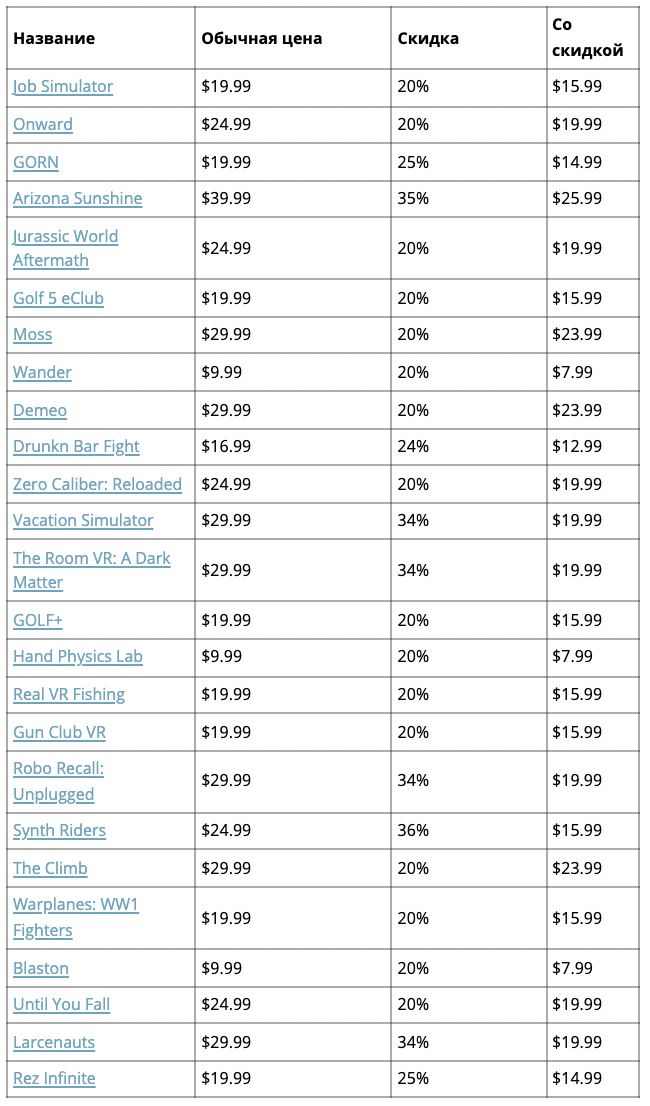The height and width of the screenshot is (1106, 650).
Task: Follow the Real VR Fishing link
Action: coord(69,694)
